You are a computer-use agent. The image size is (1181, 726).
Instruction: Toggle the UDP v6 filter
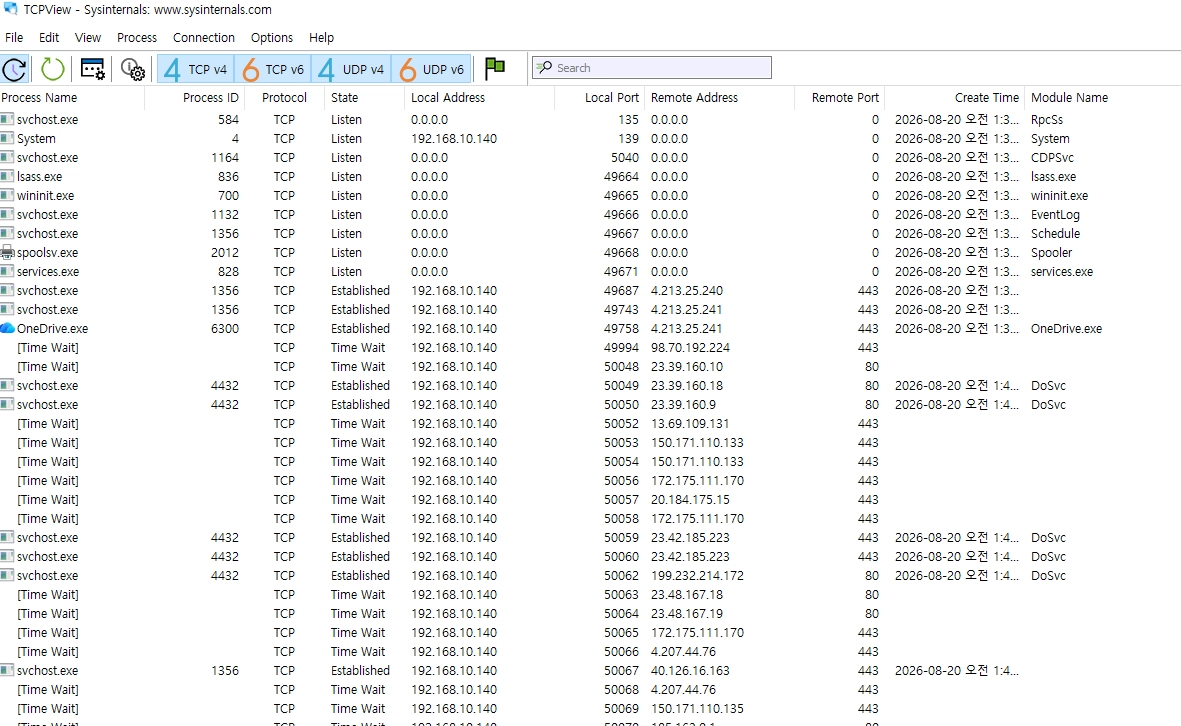(432, 69)
